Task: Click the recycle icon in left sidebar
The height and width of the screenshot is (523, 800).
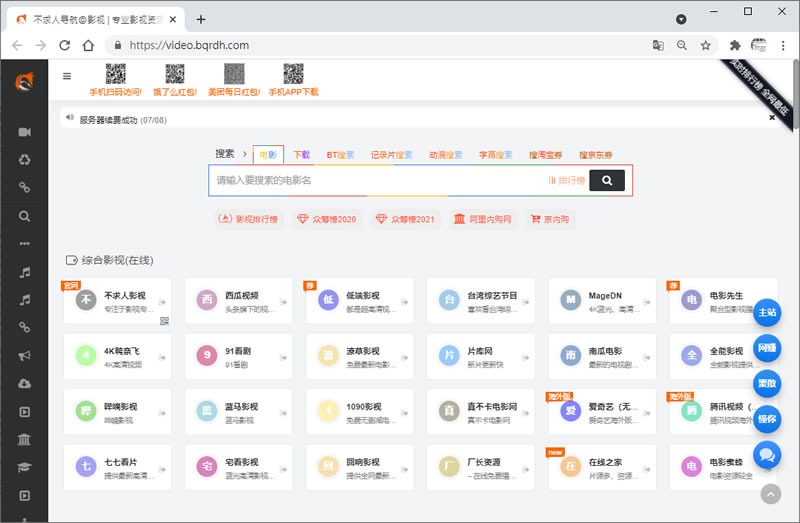Action: [24, 160]
